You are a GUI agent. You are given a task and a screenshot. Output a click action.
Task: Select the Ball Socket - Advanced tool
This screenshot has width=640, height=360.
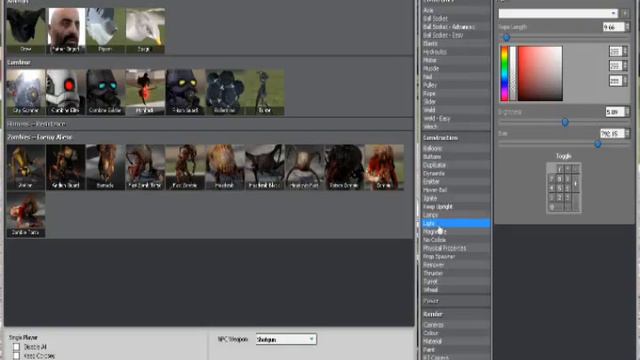pos(456,27)
